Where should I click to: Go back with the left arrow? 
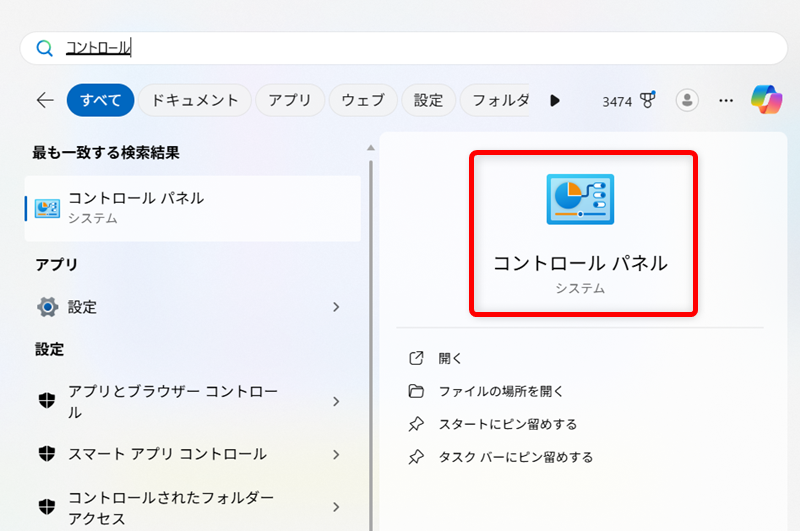(45, 100)
